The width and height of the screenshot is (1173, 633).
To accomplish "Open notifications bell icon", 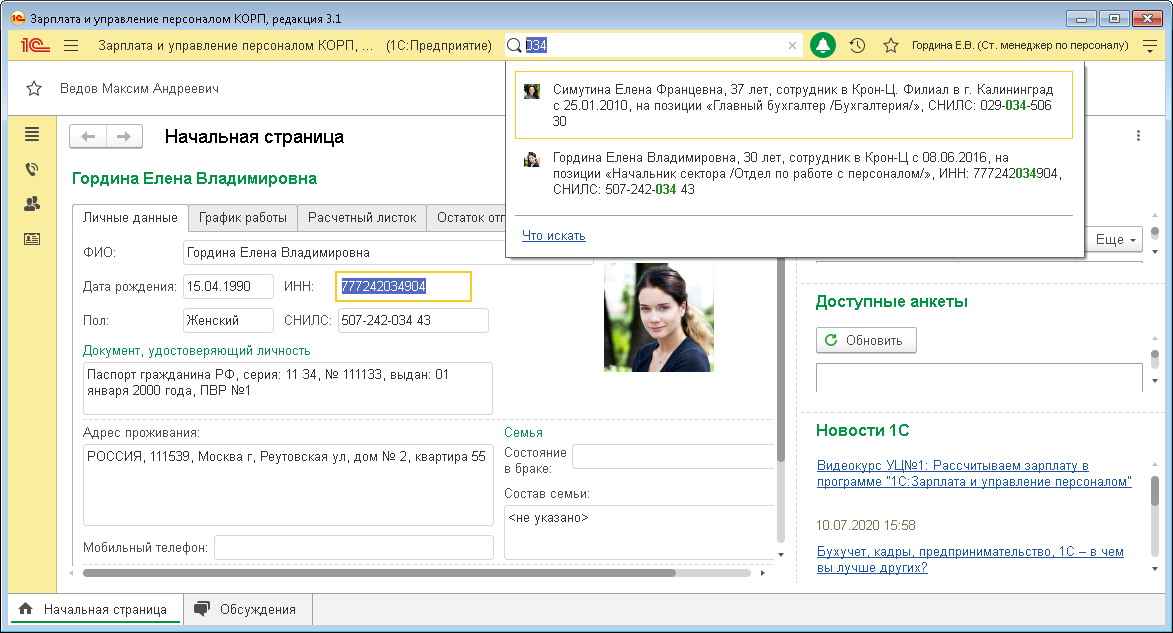I will point(823,46).
